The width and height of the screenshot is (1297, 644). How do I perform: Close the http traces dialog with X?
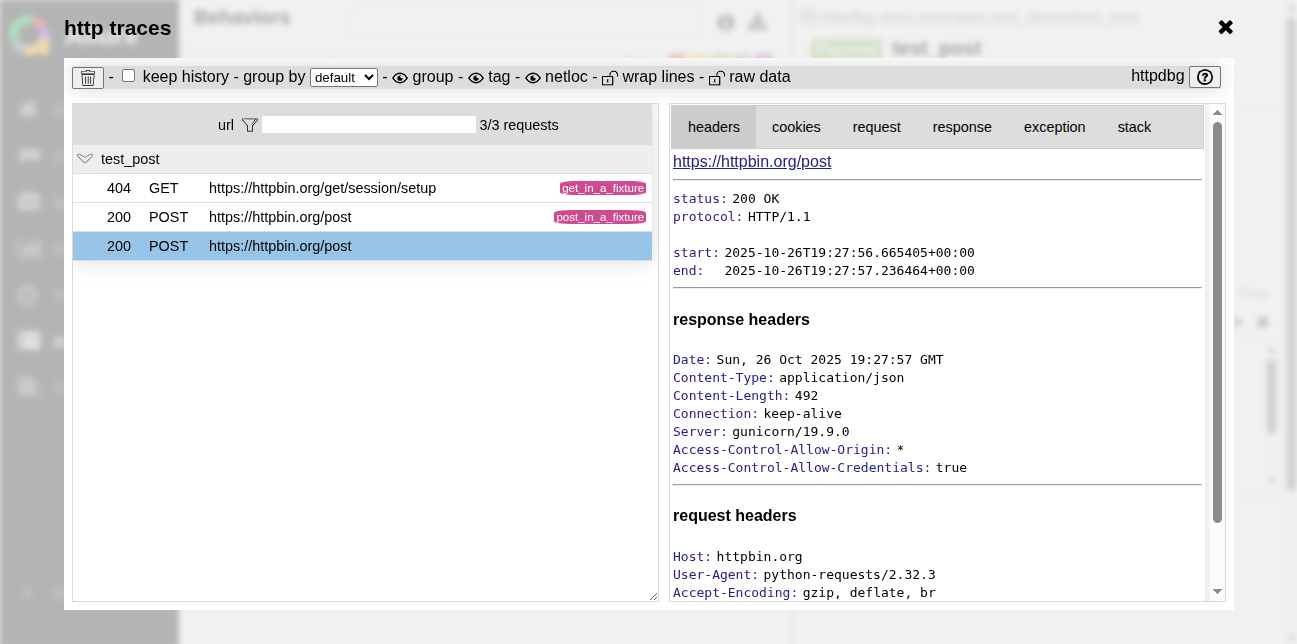[x=1225, y=28]
